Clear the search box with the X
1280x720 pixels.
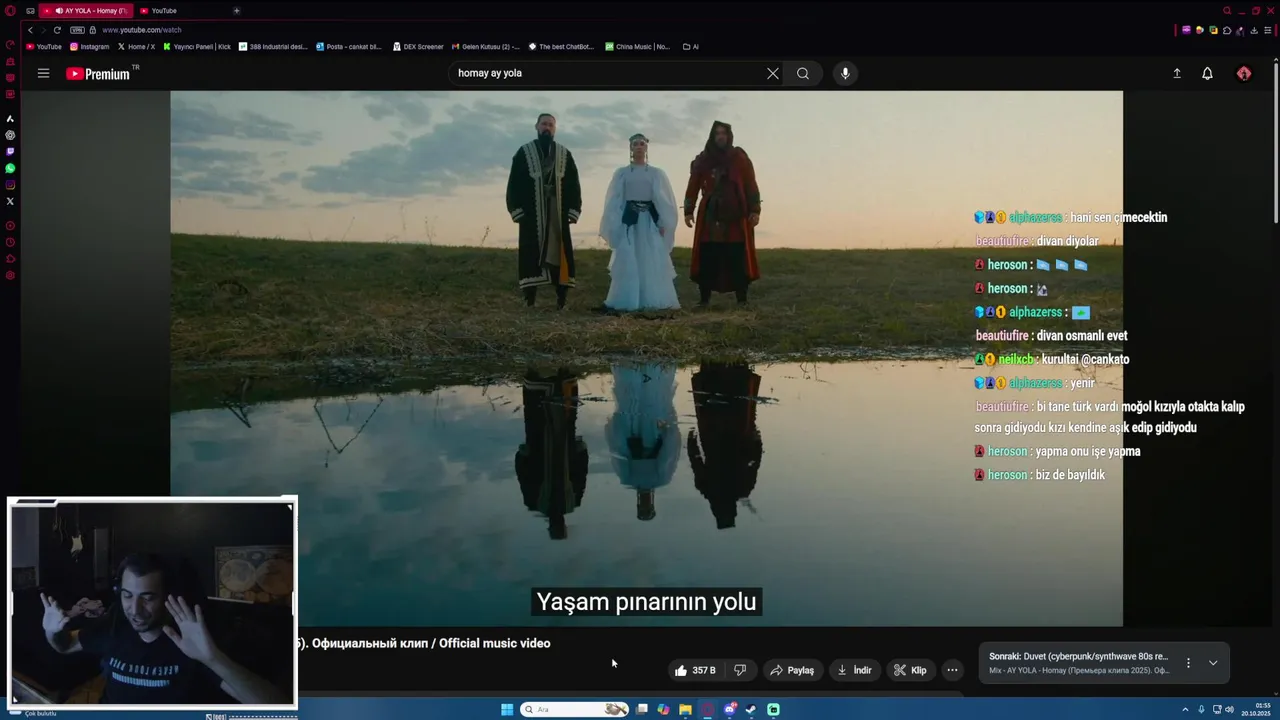point(773,73)
